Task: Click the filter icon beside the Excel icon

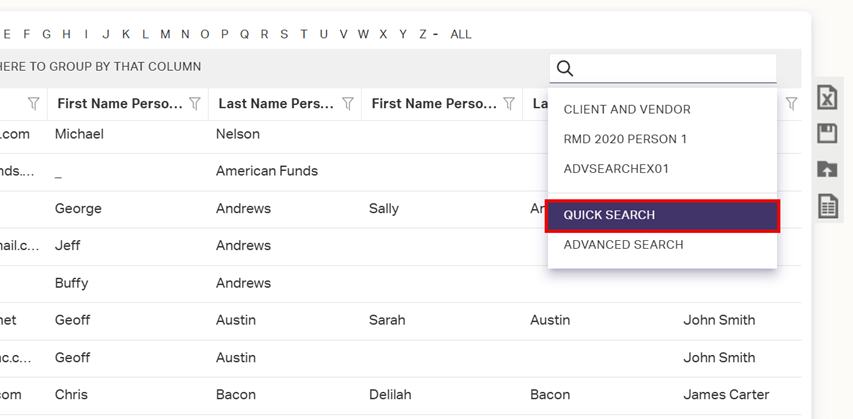Action: click(792, 103)
